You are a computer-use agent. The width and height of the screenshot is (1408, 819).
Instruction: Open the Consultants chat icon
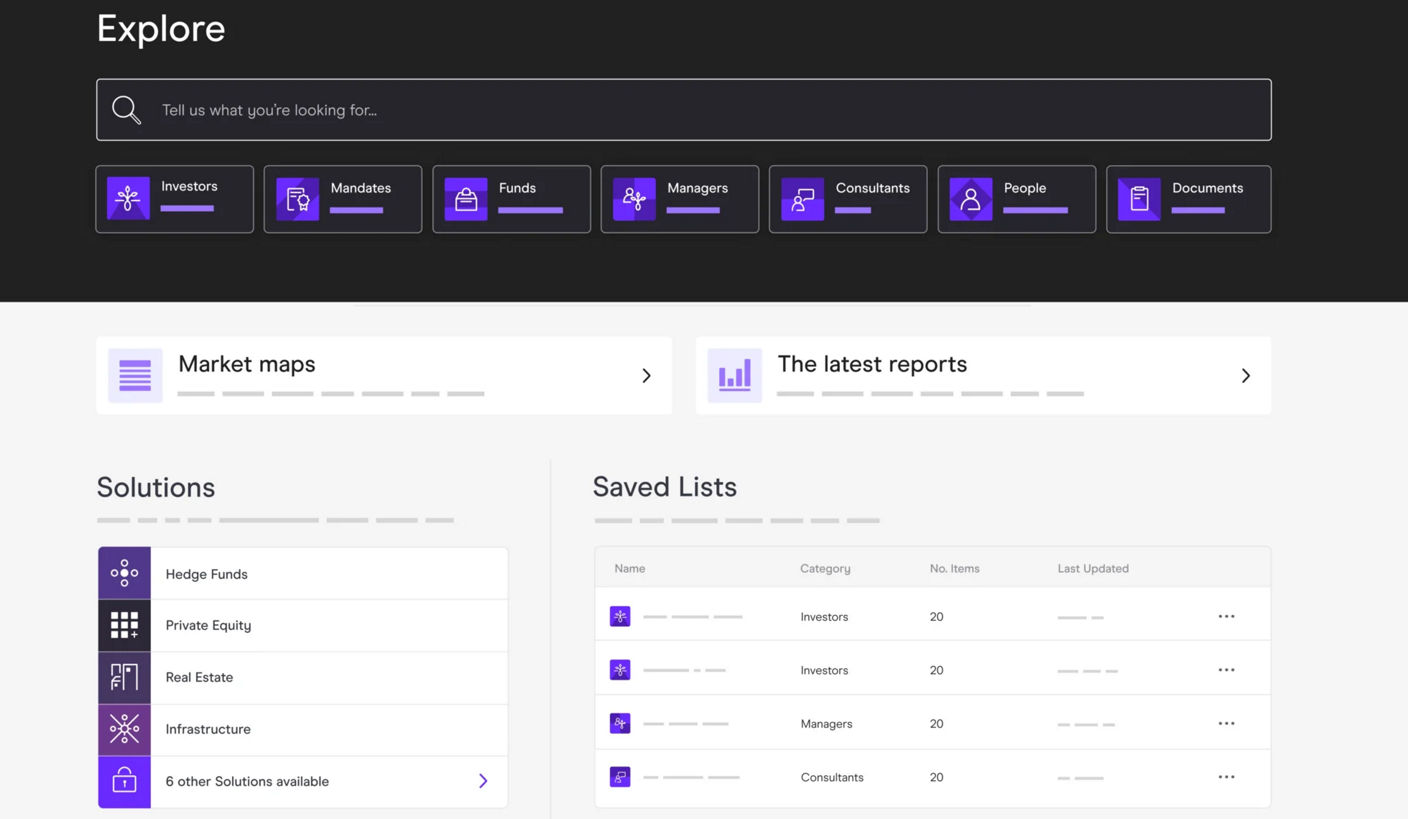[x=802, y=199]
